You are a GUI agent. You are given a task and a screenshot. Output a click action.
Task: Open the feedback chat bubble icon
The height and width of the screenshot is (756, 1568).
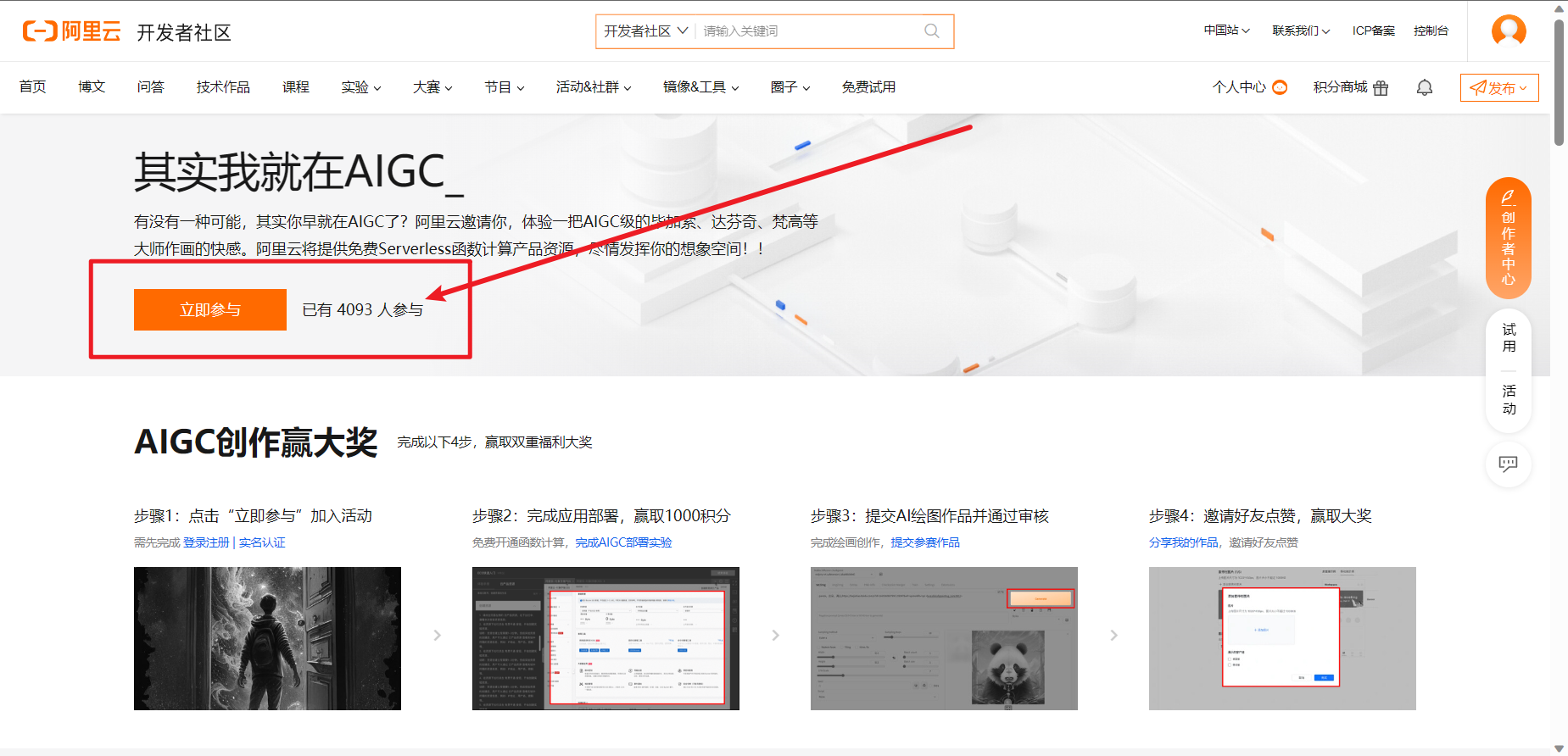coord(1508,464)
